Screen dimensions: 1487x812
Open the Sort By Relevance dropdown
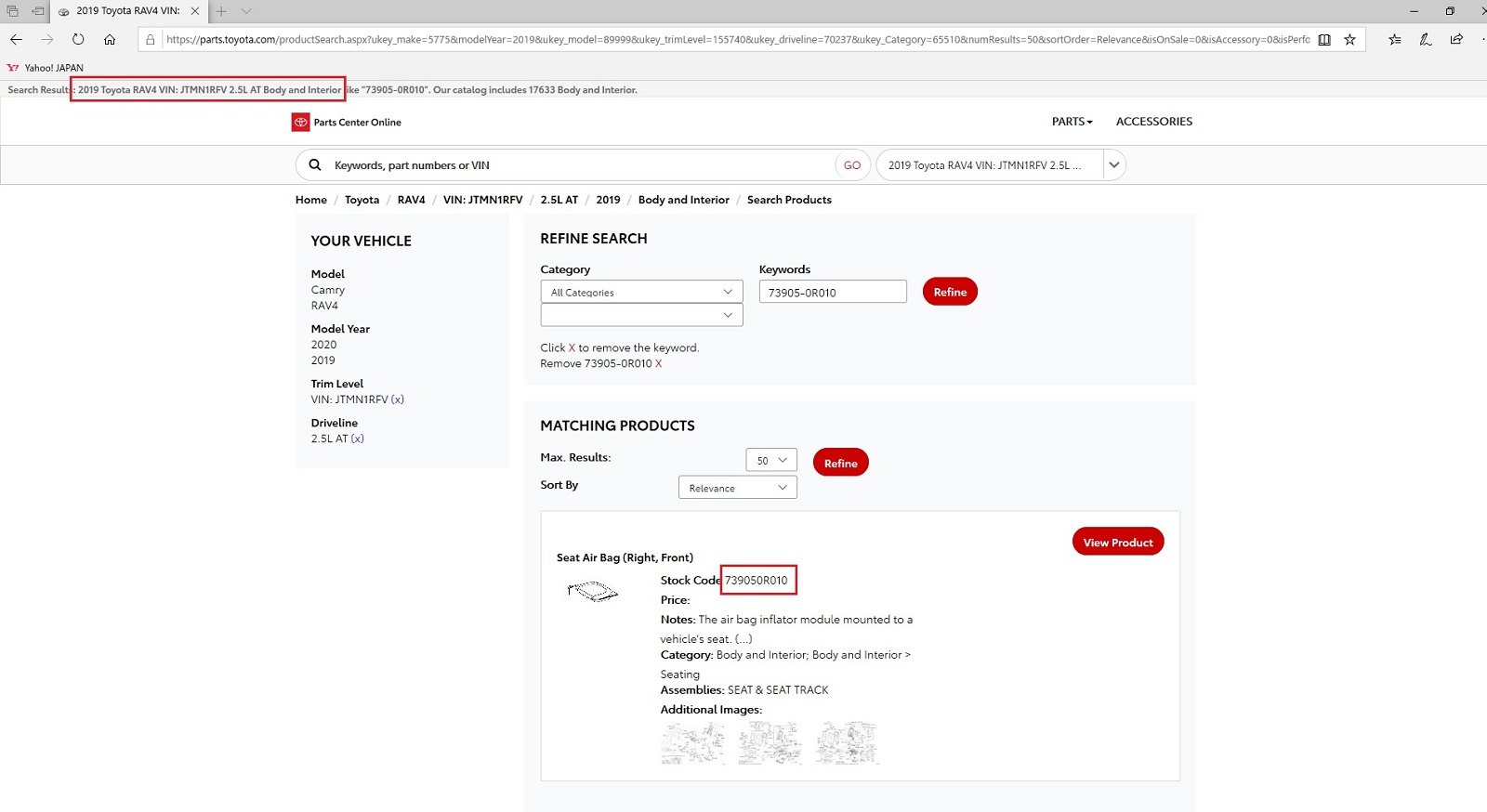click(x=738, y=488)
